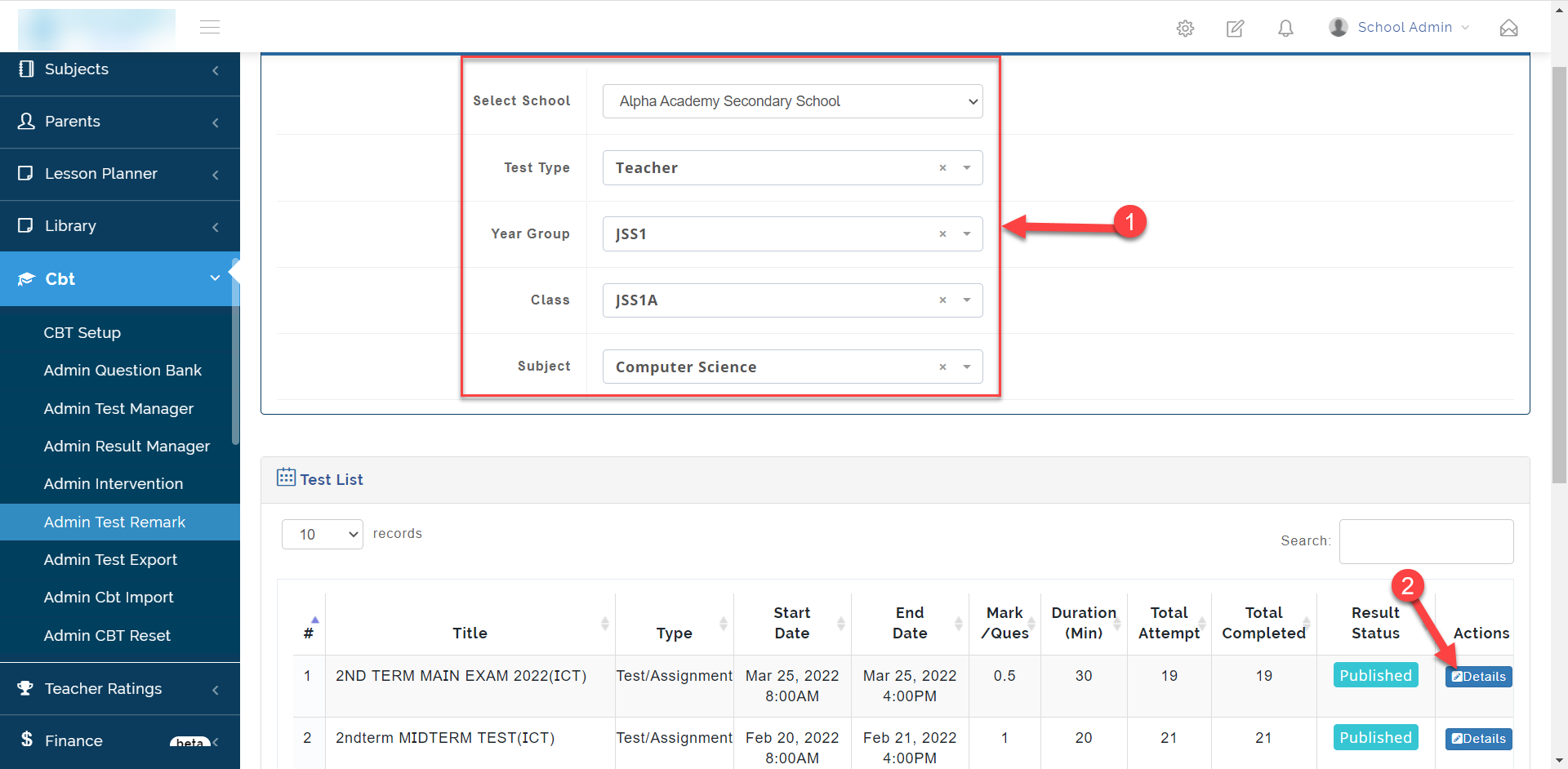
Task: Open Admin Cbt Import
Action: [x=109, y=597]
